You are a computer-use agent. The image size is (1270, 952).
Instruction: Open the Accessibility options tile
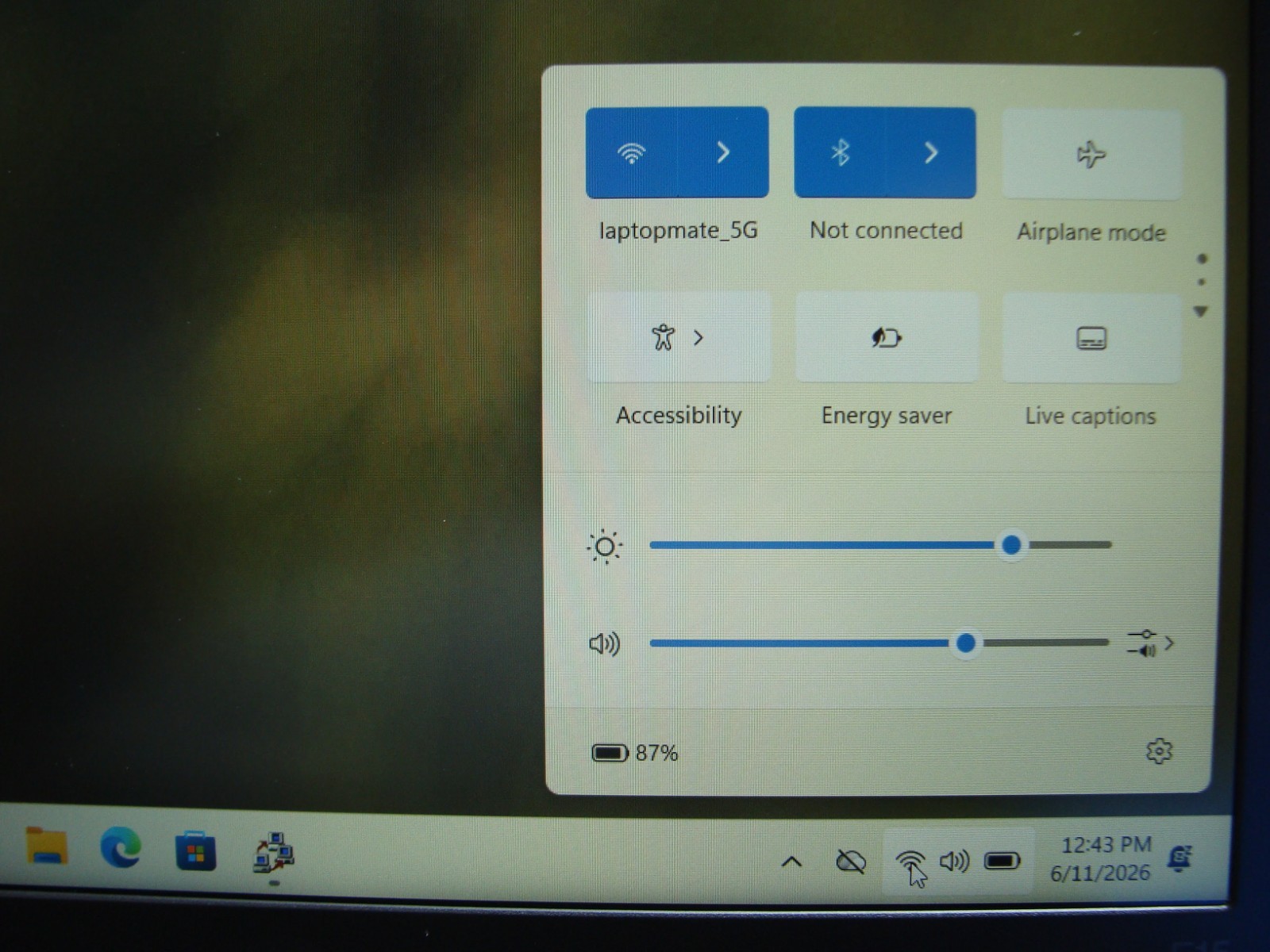[x=679, y=337]
